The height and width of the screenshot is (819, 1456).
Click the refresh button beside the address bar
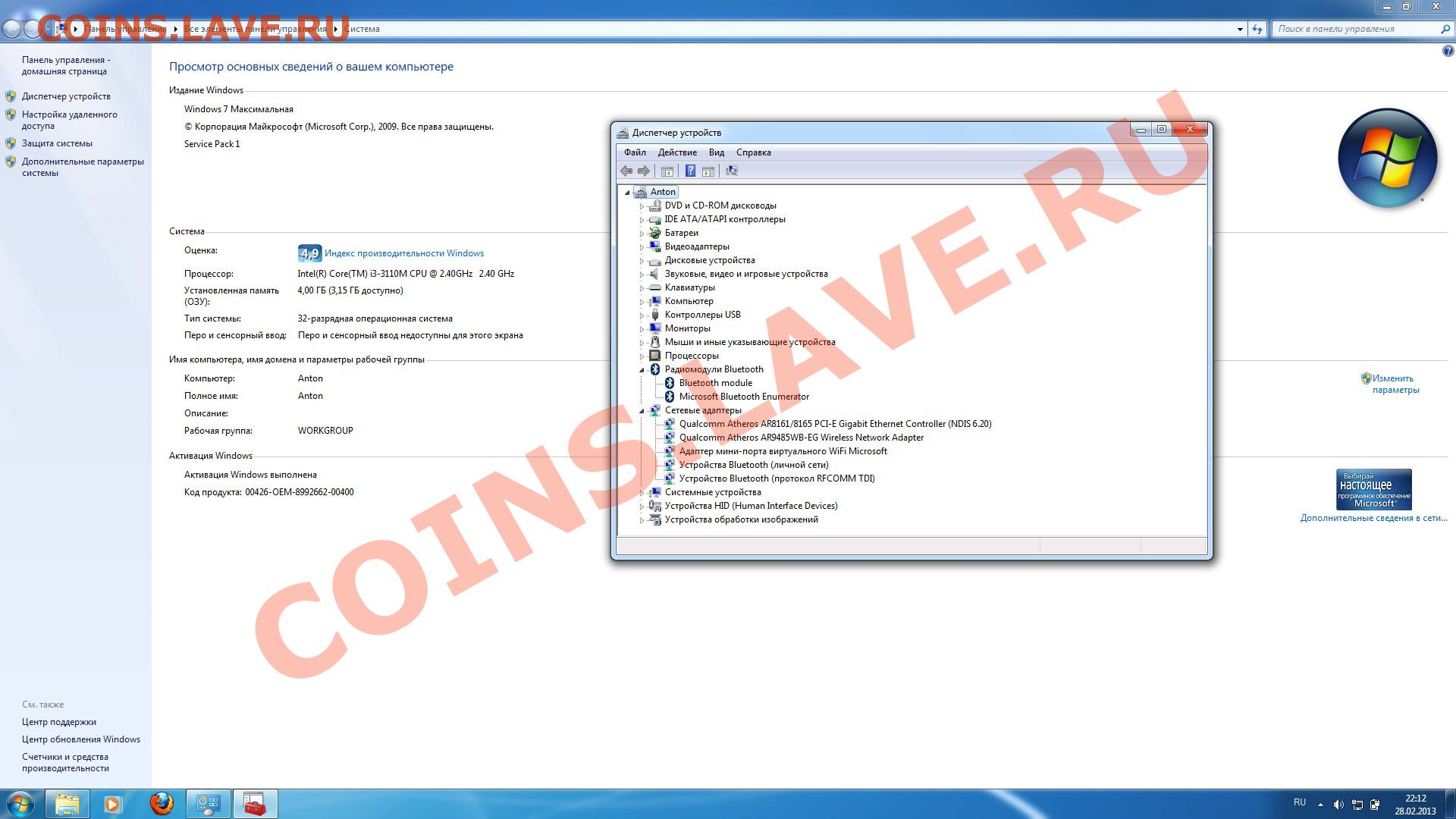[1257, 29]
